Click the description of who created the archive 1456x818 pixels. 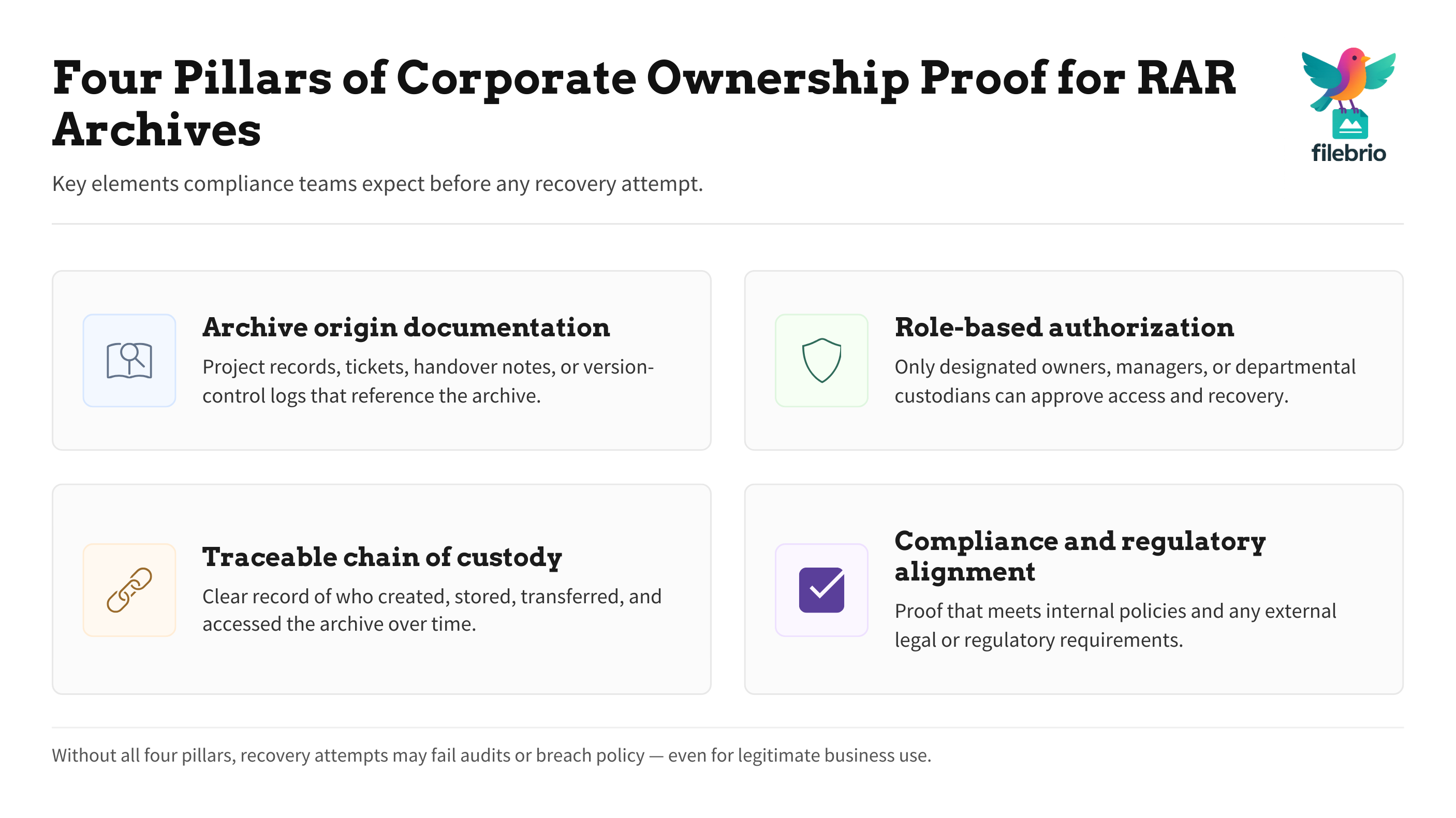[432, 610]
